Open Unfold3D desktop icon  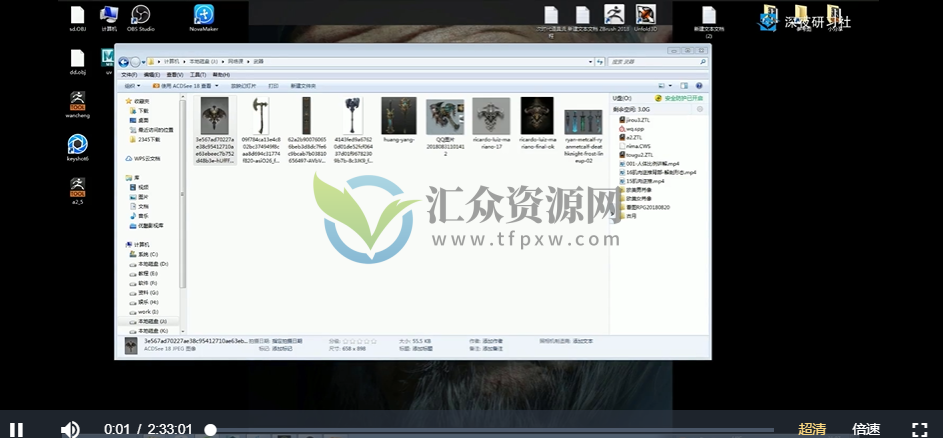click(x=646, y=18)
